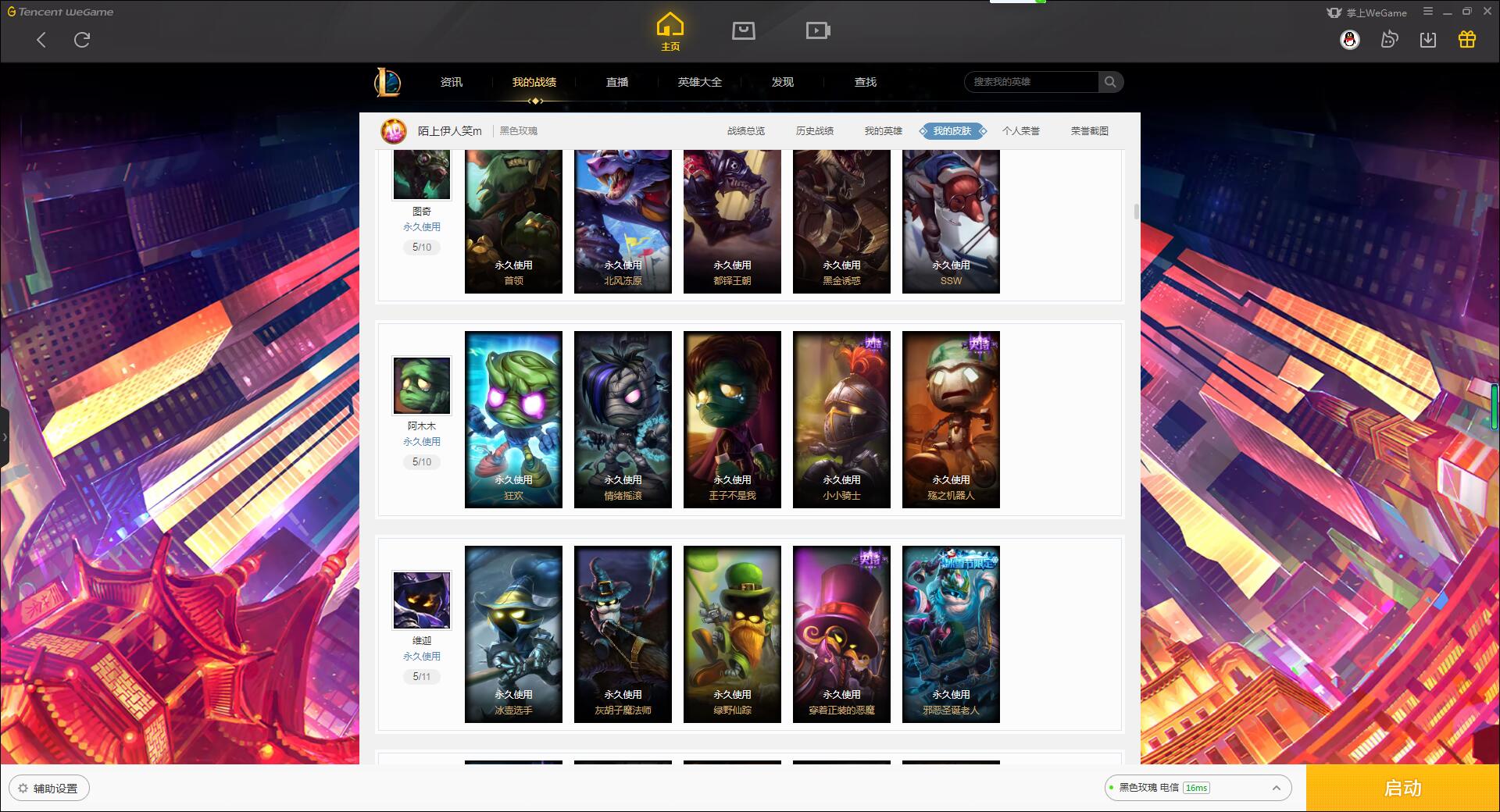Screen dimensions: 1500x812
Task: Click the QQ penguin avatar icon
Action: point(1350,40)
